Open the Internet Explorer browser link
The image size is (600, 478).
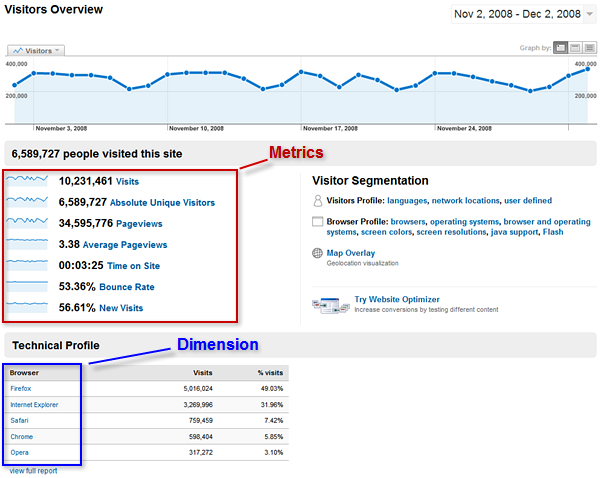pyautogui.click(x=34, y=405)
